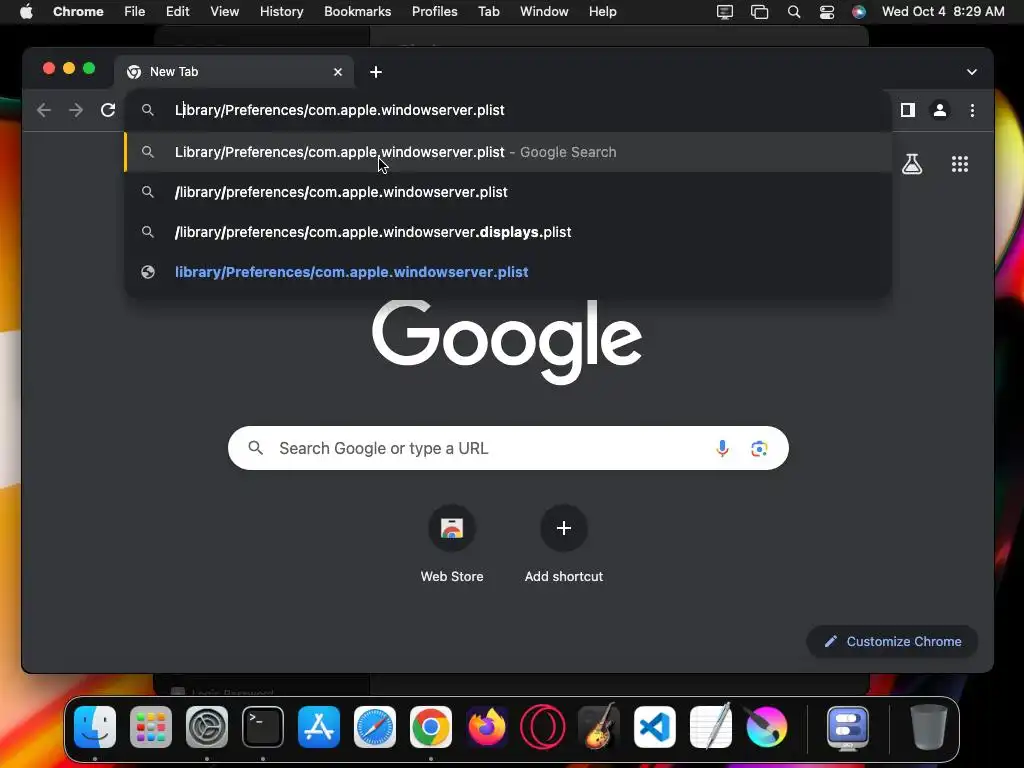Search by image with Google Lens
Image resolution: width=1024 pixels, height=768 pixels.
[759, 449]
